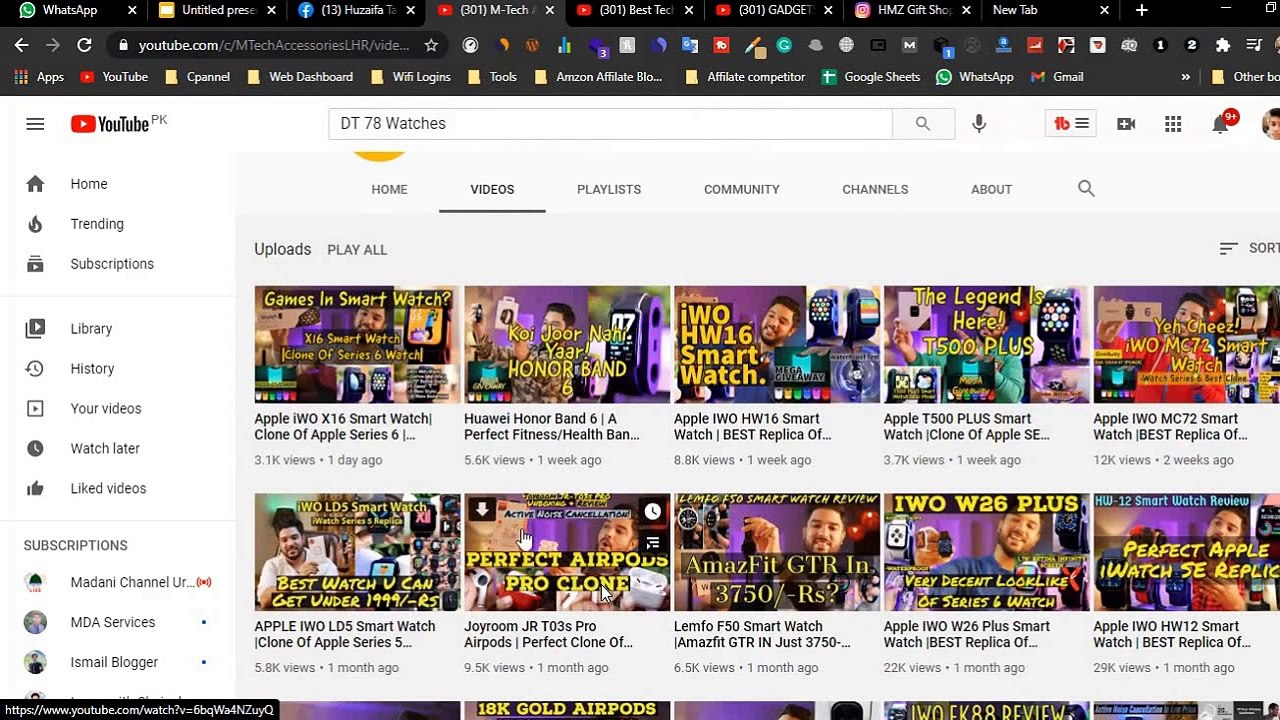The height and width of the screenshot is (720, 1280).
Task: Open the Chrome extensions puzzle menu
Action: click(1222, 45)
